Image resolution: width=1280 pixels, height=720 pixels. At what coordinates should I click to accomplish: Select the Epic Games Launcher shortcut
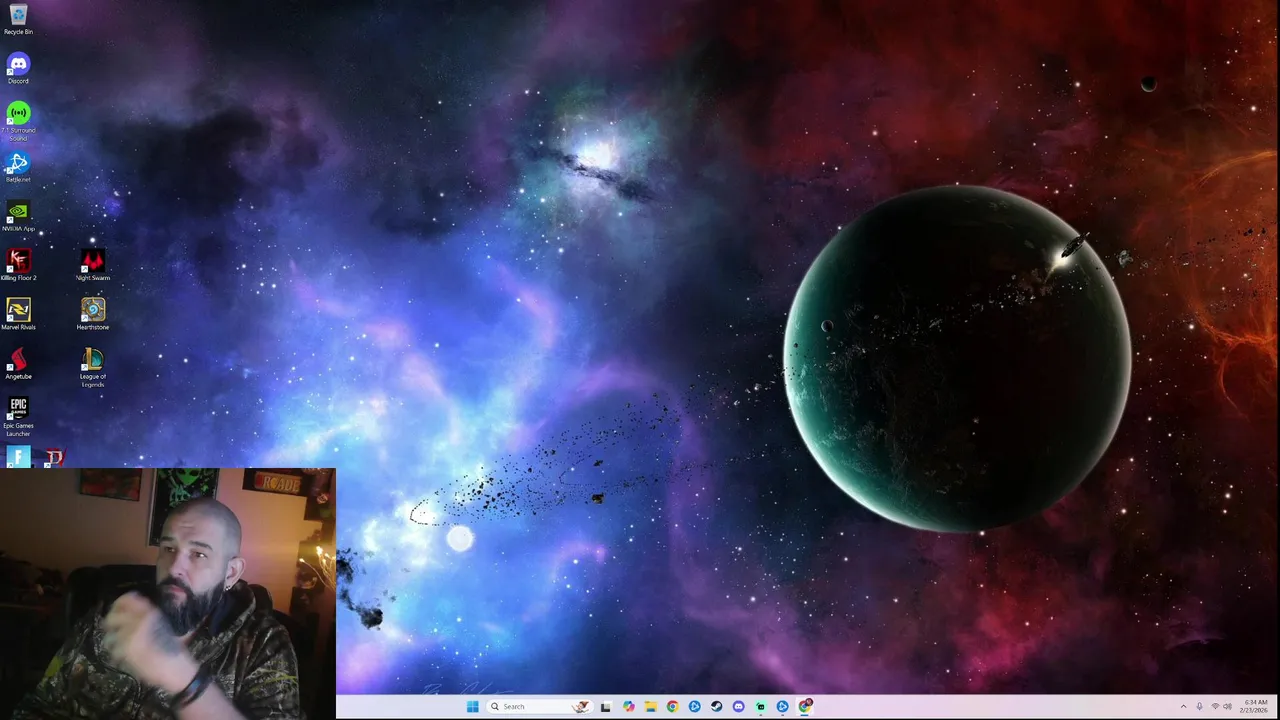[x=18, y=416]
